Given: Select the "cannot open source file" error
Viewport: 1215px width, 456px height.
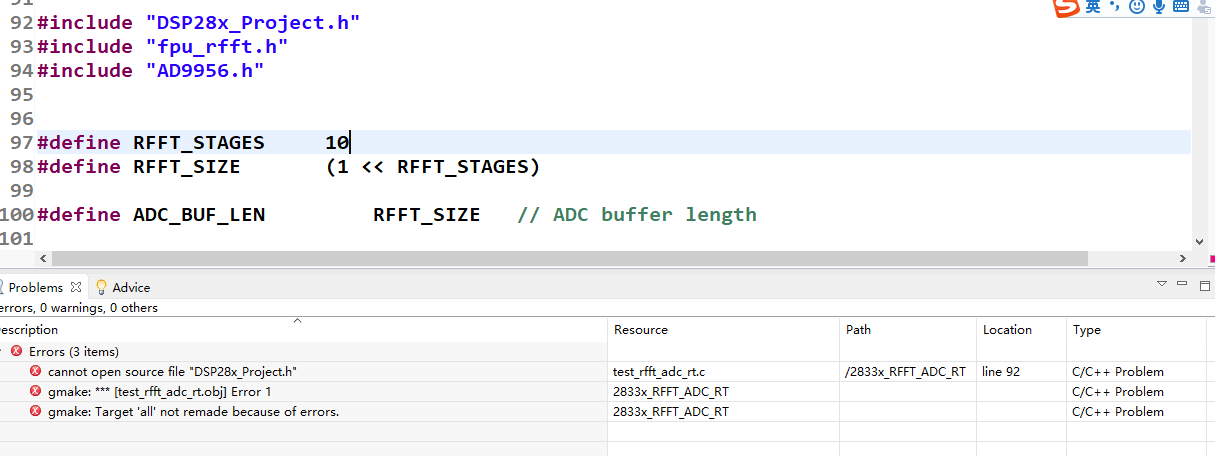Looking at the screenshot, I should coord(172,371).
